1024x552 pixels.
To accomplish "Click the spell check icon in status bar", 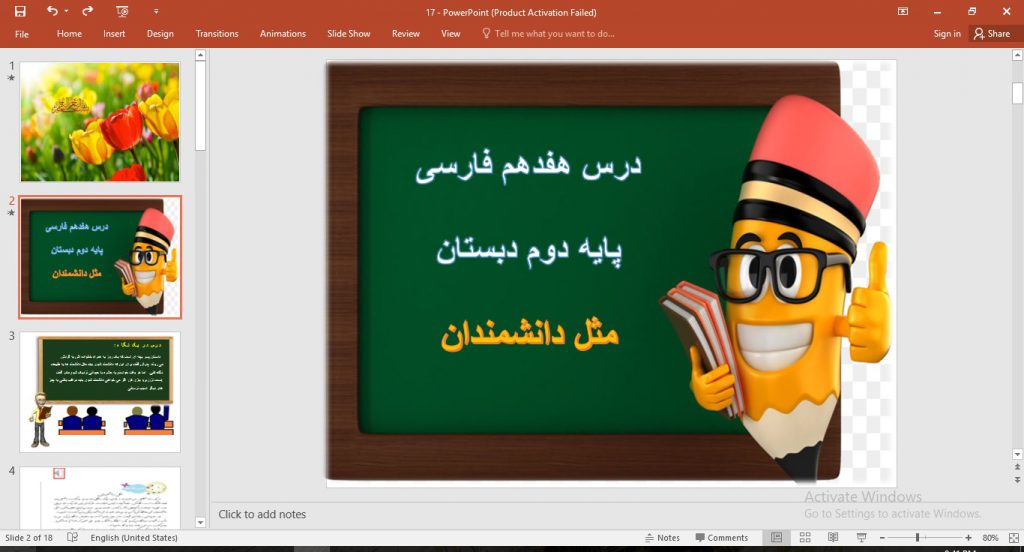I will 73,538.
